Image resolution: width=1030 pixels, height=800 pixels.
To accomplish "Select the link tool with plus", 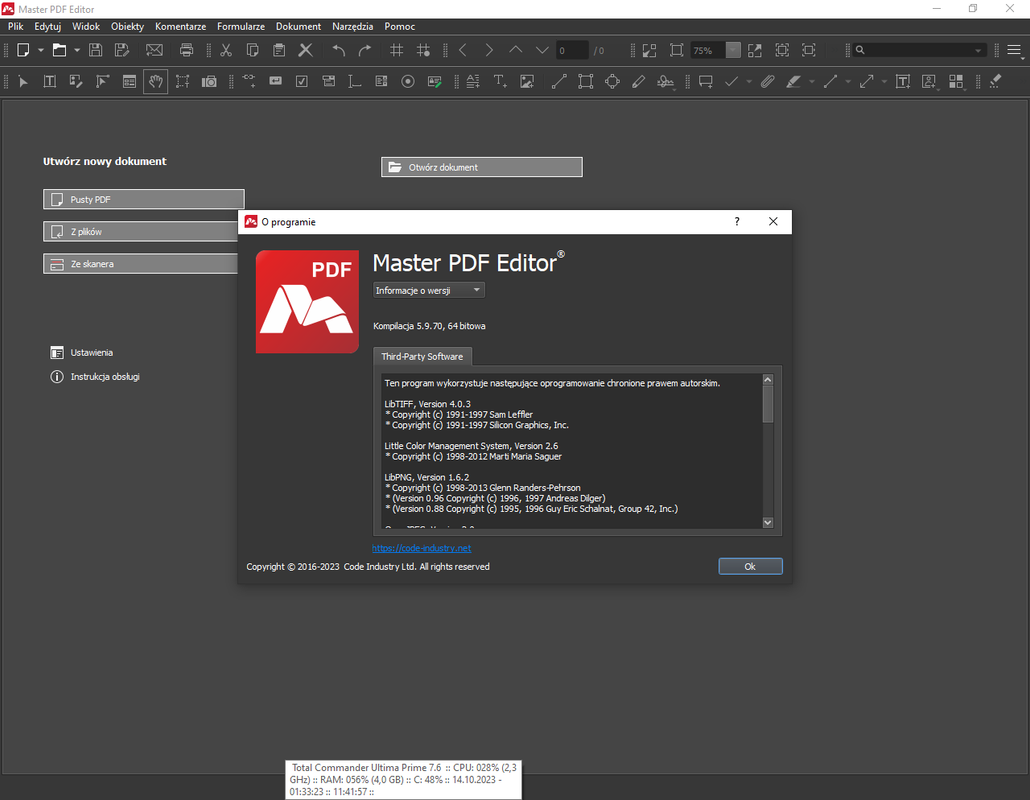I will (249, 81).
